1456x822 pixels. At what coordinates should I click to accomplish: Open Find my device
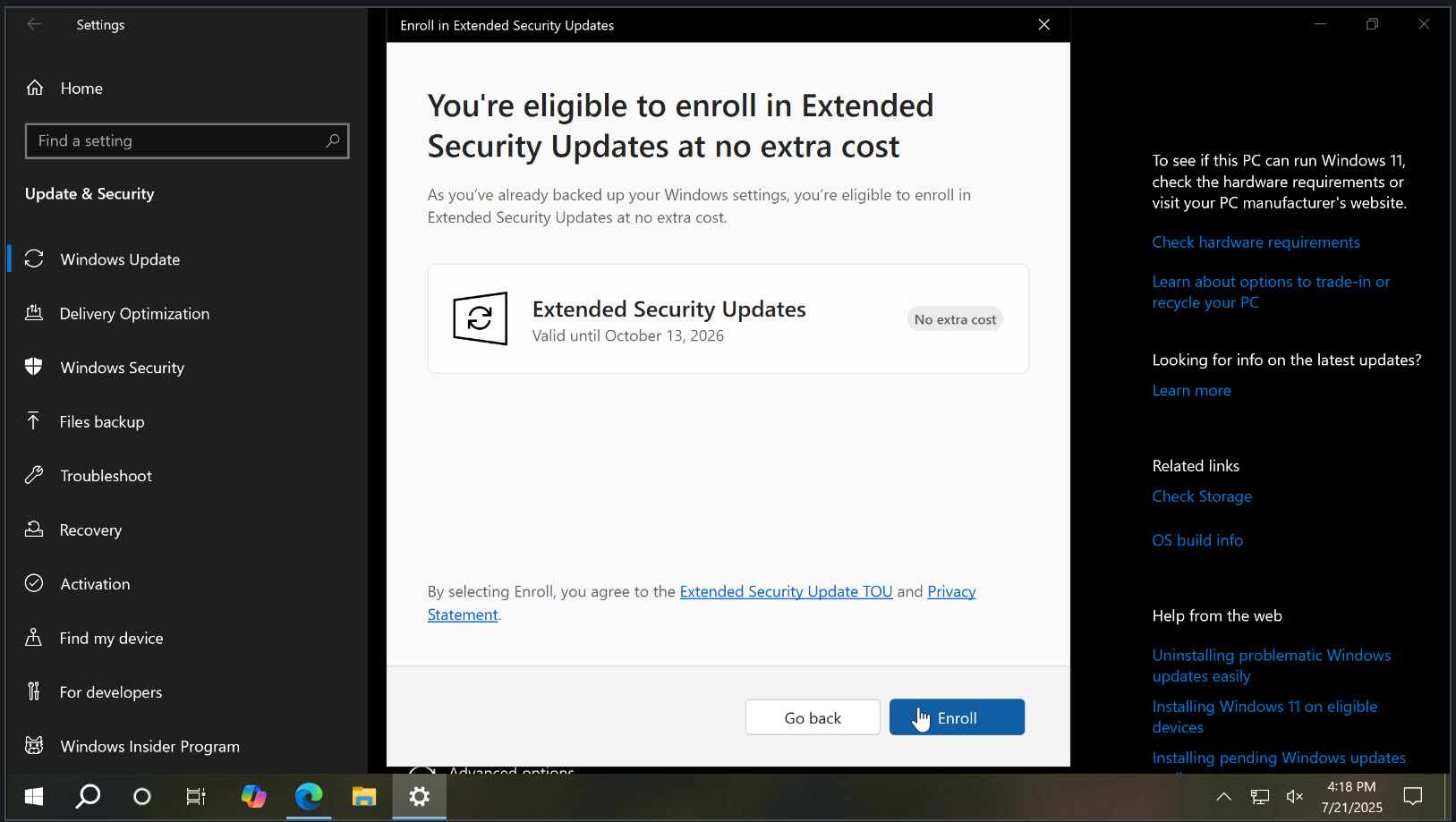point(111,638)
